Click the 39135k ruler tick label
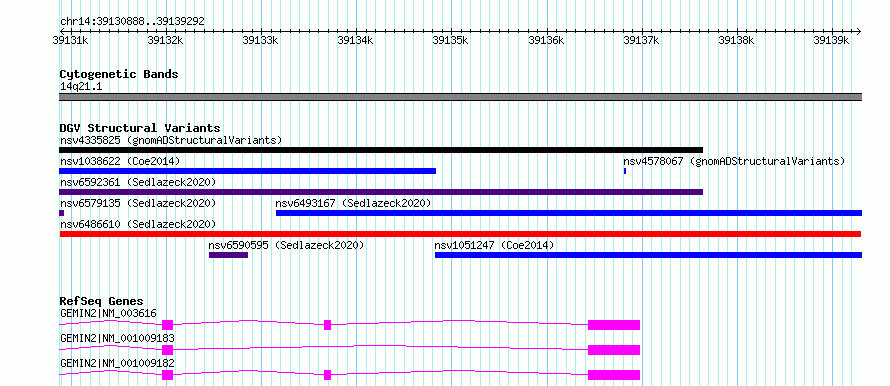This screenshot has width=890, height=386. (x=451, y=40)
